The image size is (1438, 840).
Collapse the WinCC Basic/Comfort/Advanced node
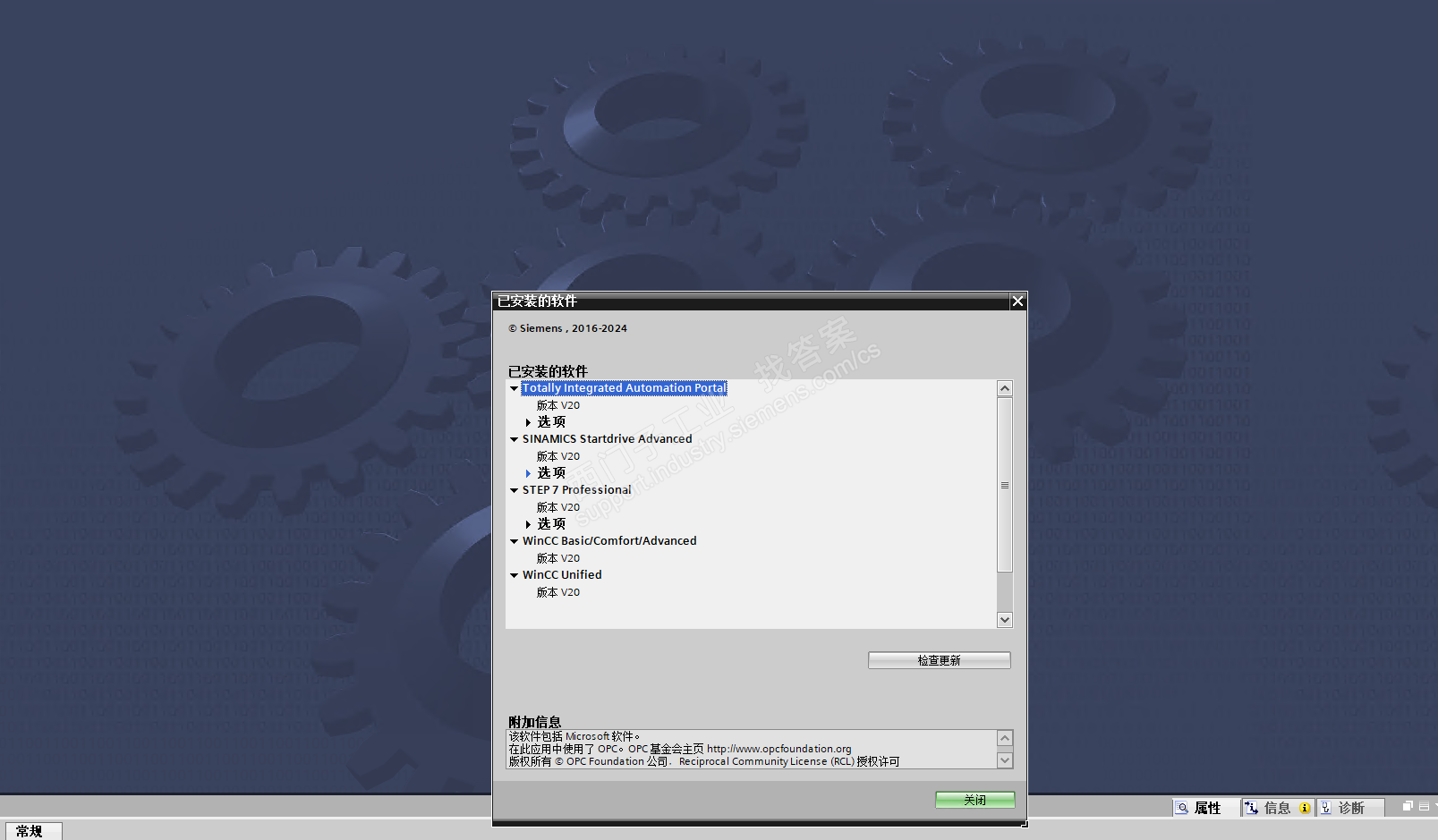[514, 541]
